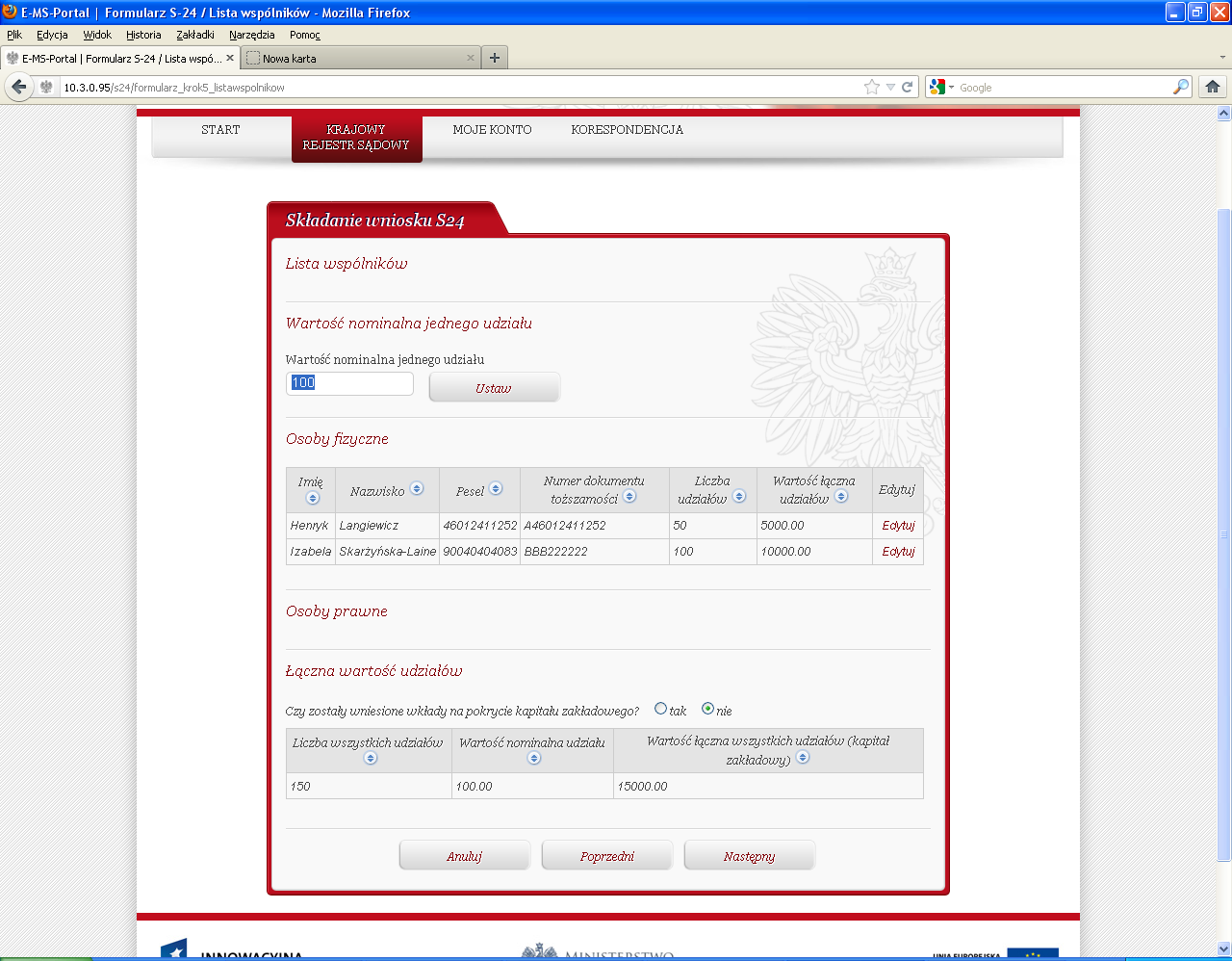Click the search magnifier icon
Screen dimensions: 1232x961
pyautogui.click(x=1181, y=87)
